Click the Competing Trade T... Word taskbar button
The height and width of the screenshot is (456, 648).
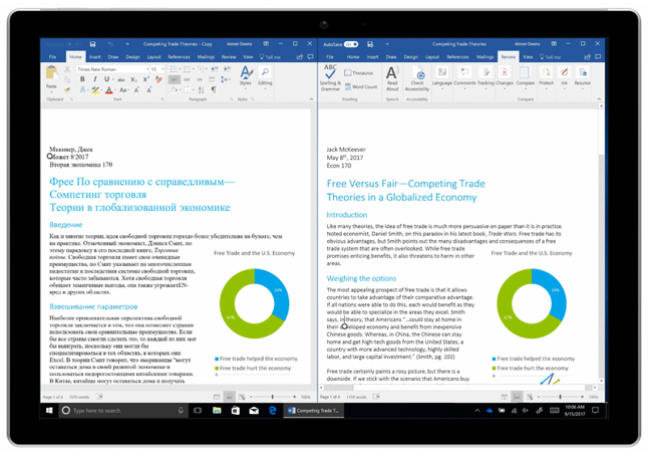pyautogui.click(x=314, y=411)
